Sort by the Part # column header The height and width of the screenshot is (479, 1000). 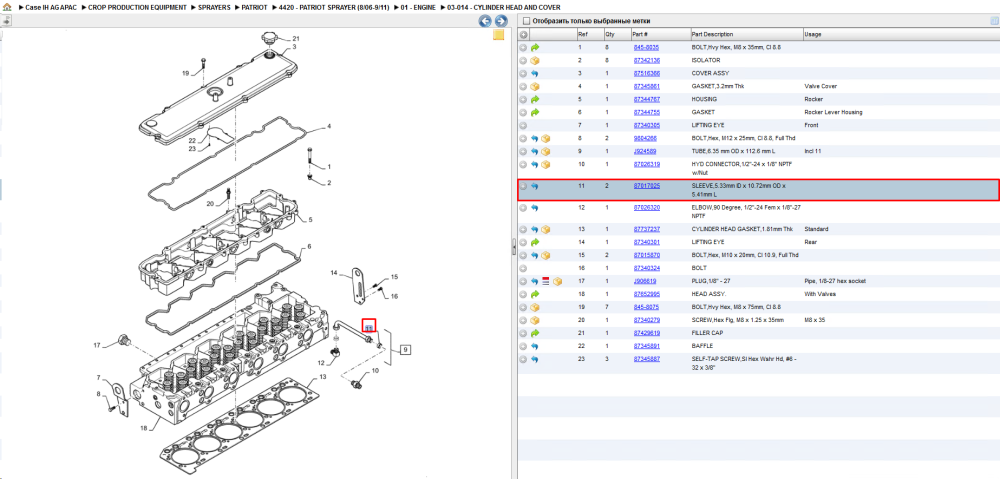pos(659,34)
